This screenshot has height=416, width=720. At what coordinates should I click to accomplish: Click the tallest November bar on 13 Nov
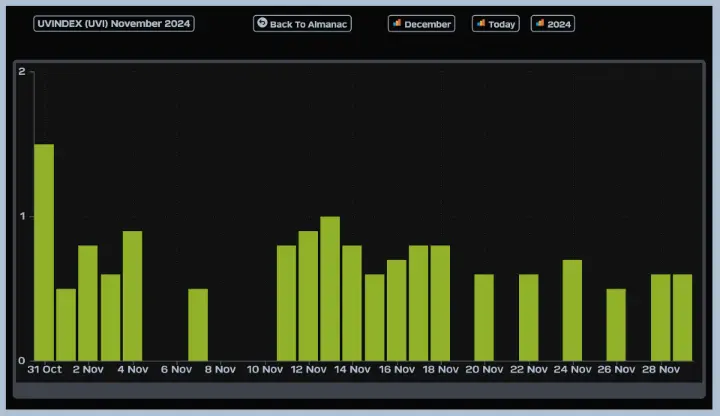[x=330, y=289]
